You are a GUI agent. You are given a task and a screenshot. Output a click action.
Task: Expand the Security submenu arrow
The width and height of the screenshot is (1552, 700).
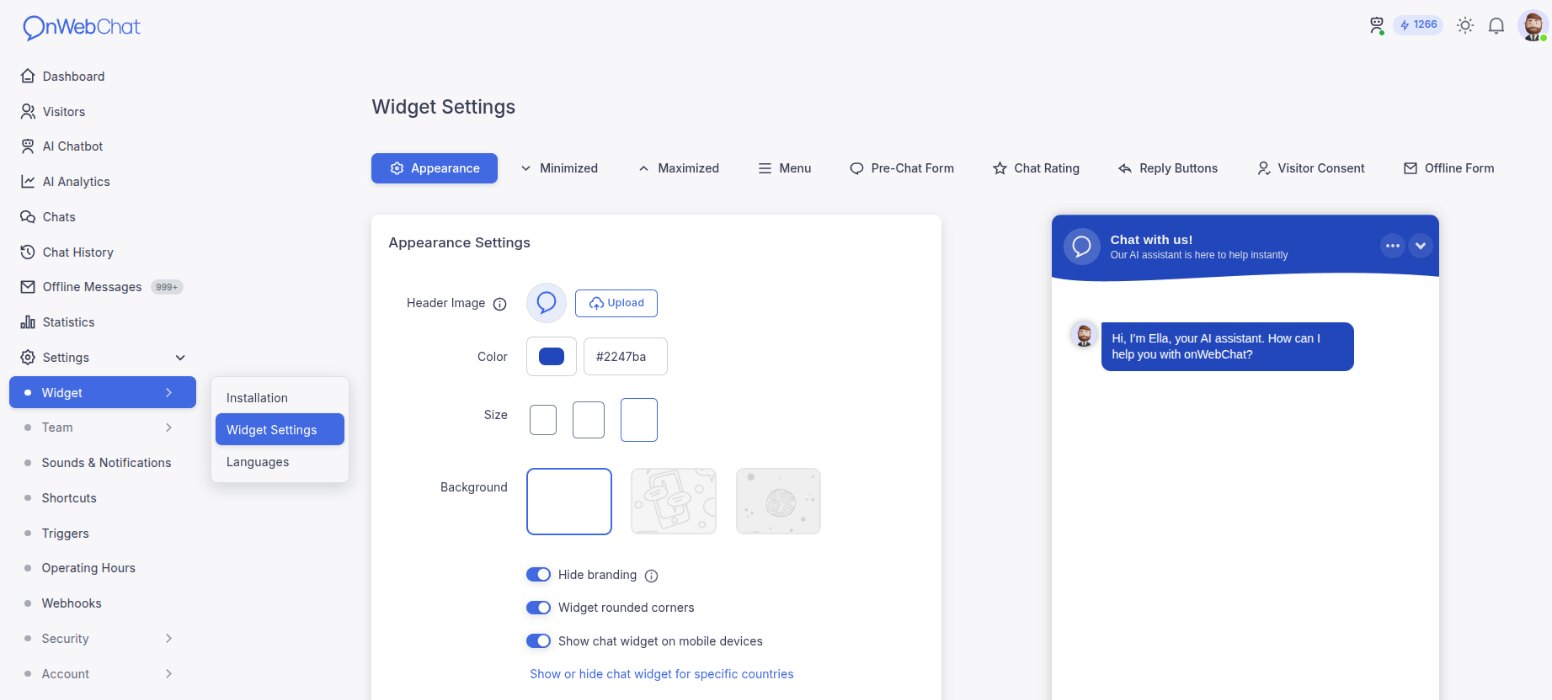tap(168, 638)
